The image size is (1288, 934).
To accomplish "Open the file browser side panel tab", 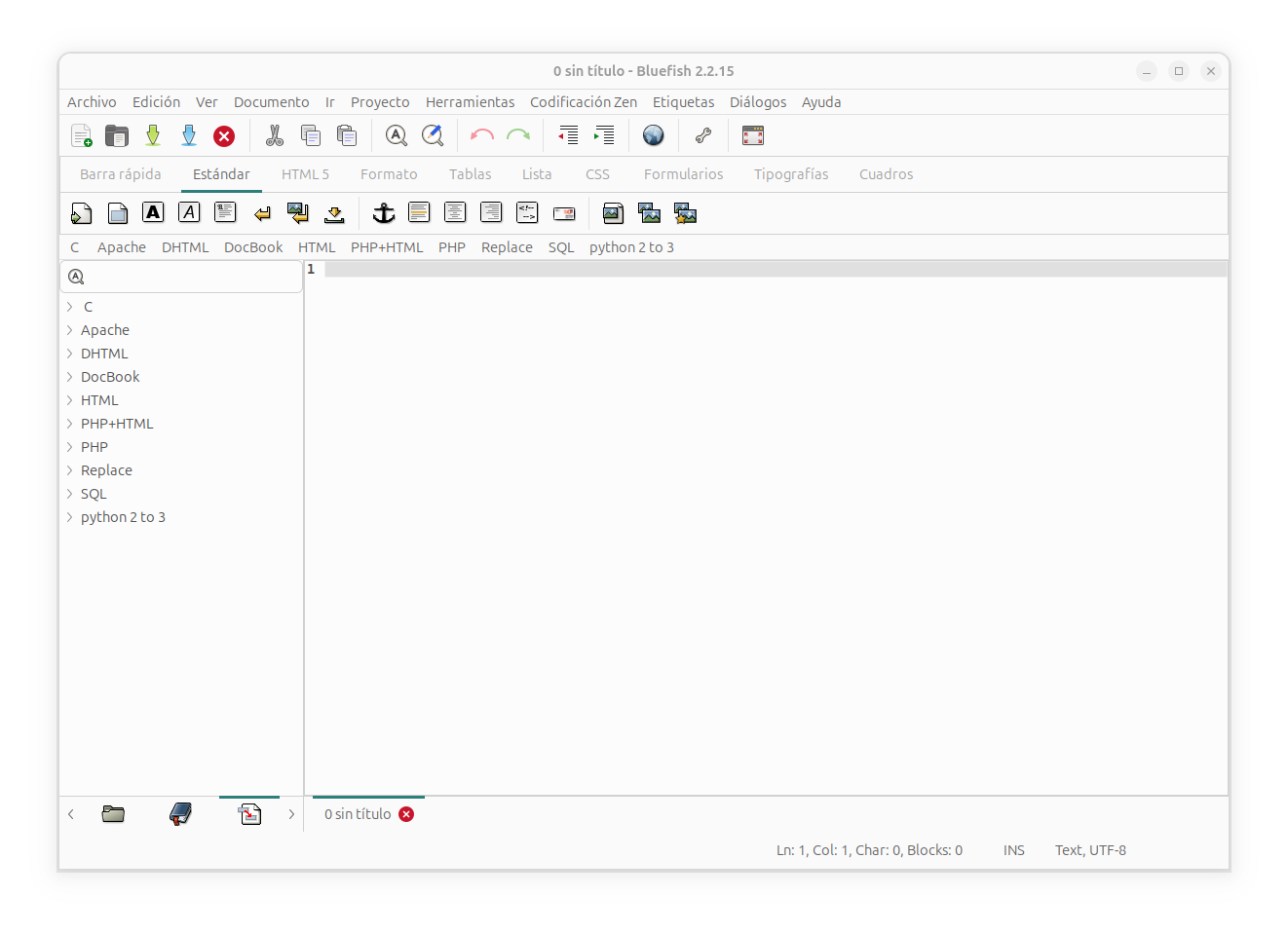I will (113, 814).
